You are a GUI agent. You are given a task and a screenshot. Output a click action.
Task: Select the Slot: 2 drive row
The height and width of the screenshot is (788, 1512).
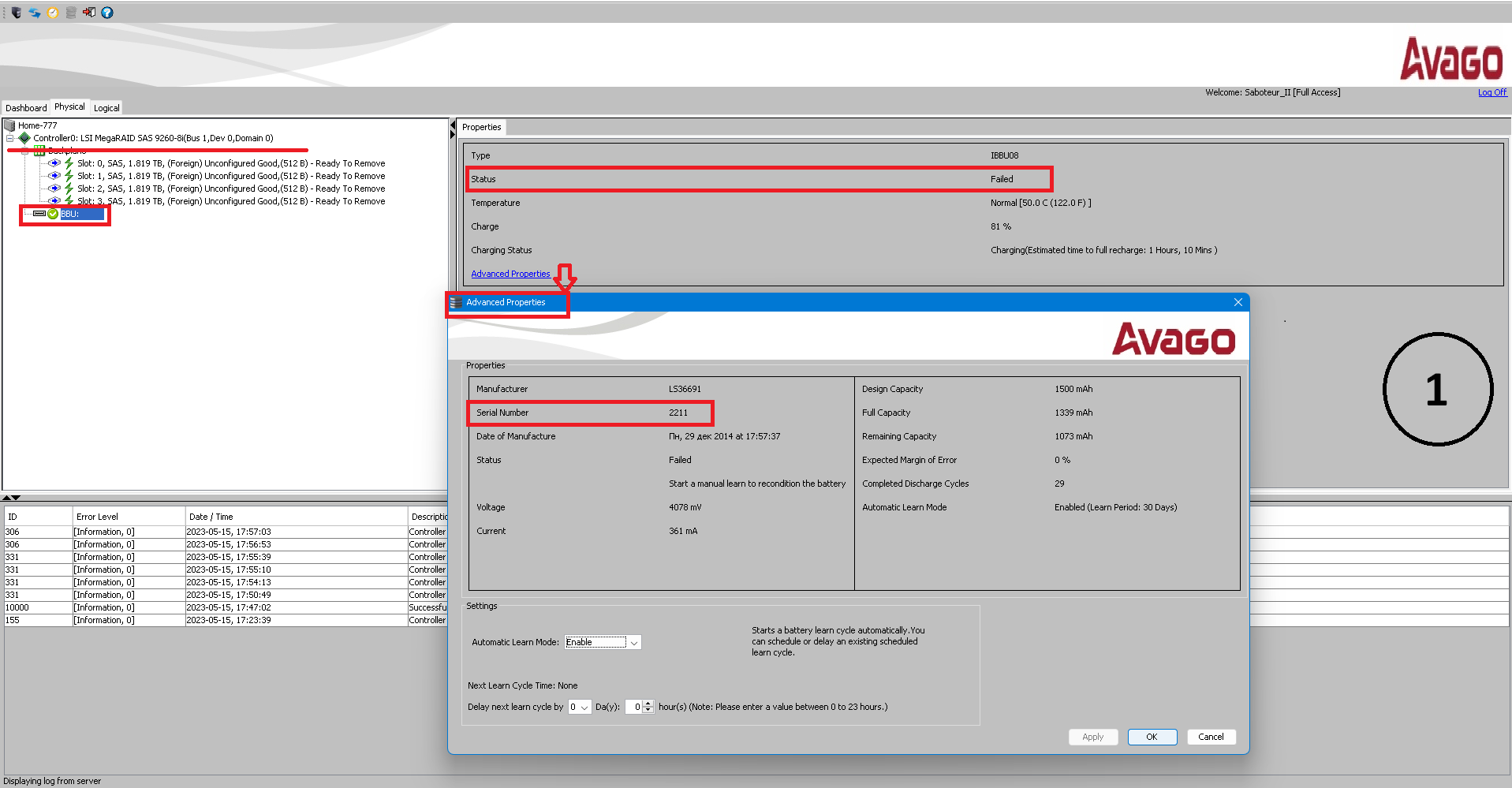click(x=231, y=189)
